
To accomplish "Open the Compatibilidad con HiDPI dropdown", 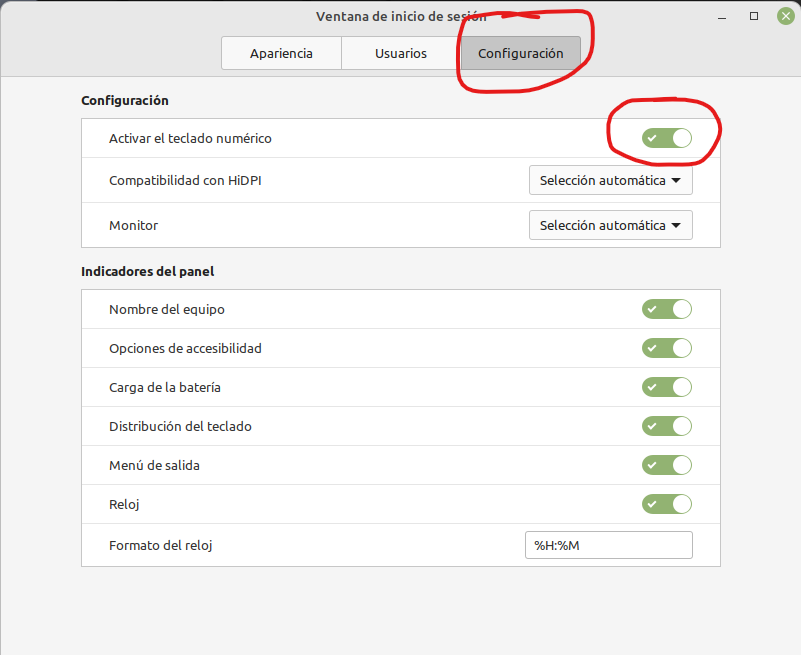I will 610,180.
